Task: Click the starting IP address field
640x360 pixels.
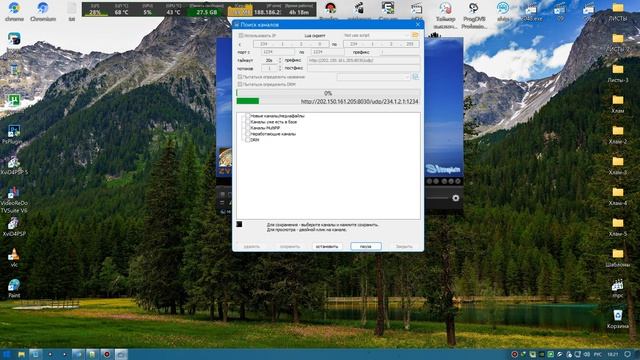Action: (291, 44)
